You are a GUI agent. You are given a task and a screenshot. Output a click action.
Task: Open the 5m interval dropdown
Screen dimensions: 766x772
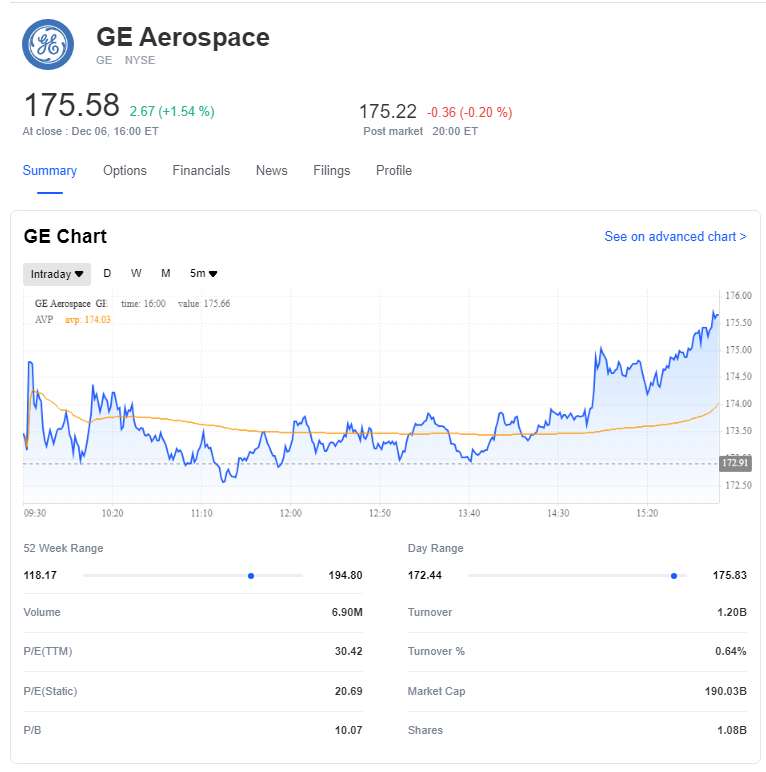(204, 274)
